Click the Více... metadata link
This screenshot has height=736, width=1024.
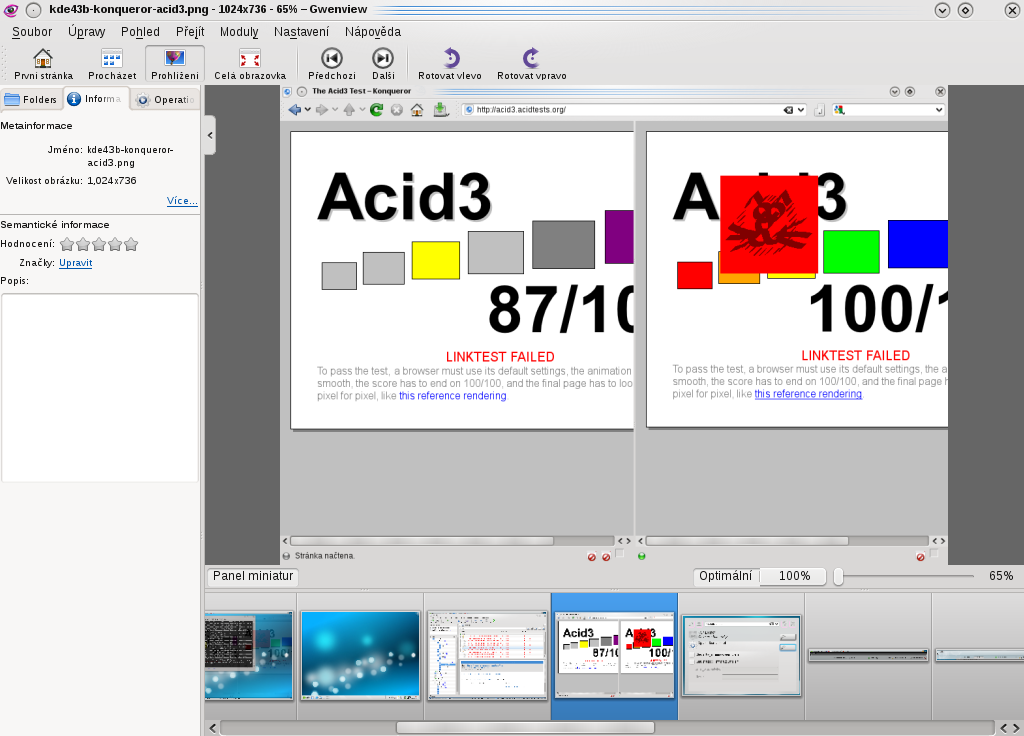[x=182, y=201]
